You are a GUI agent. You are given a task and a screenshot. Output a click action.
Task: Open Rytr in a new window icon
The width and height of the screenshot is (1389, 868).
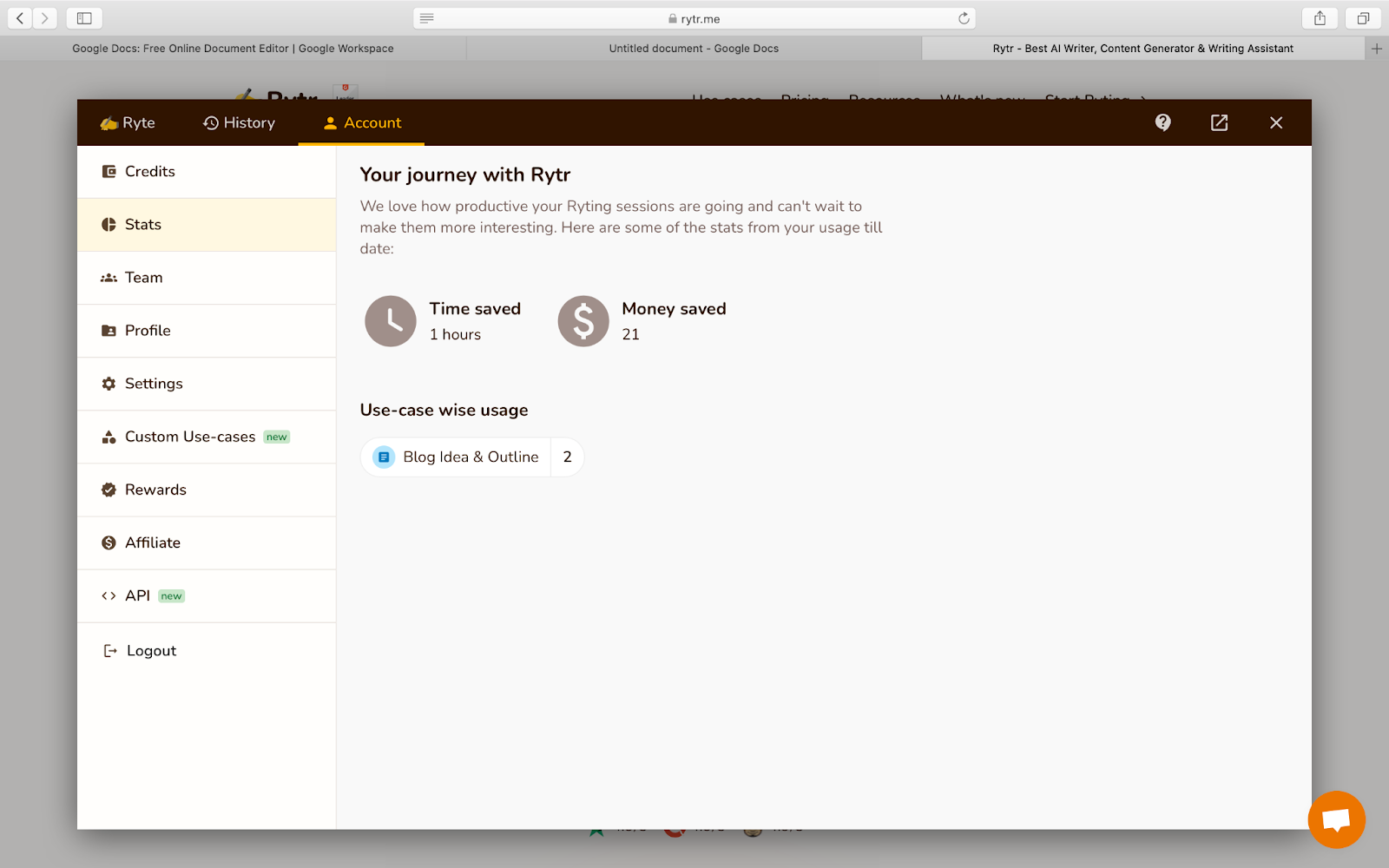point(1220,122)
